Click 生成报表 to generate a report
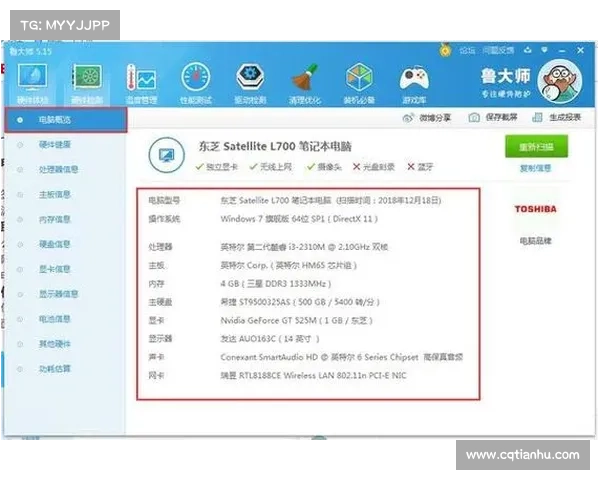600x480 pixels. click(x=559, y=118)
